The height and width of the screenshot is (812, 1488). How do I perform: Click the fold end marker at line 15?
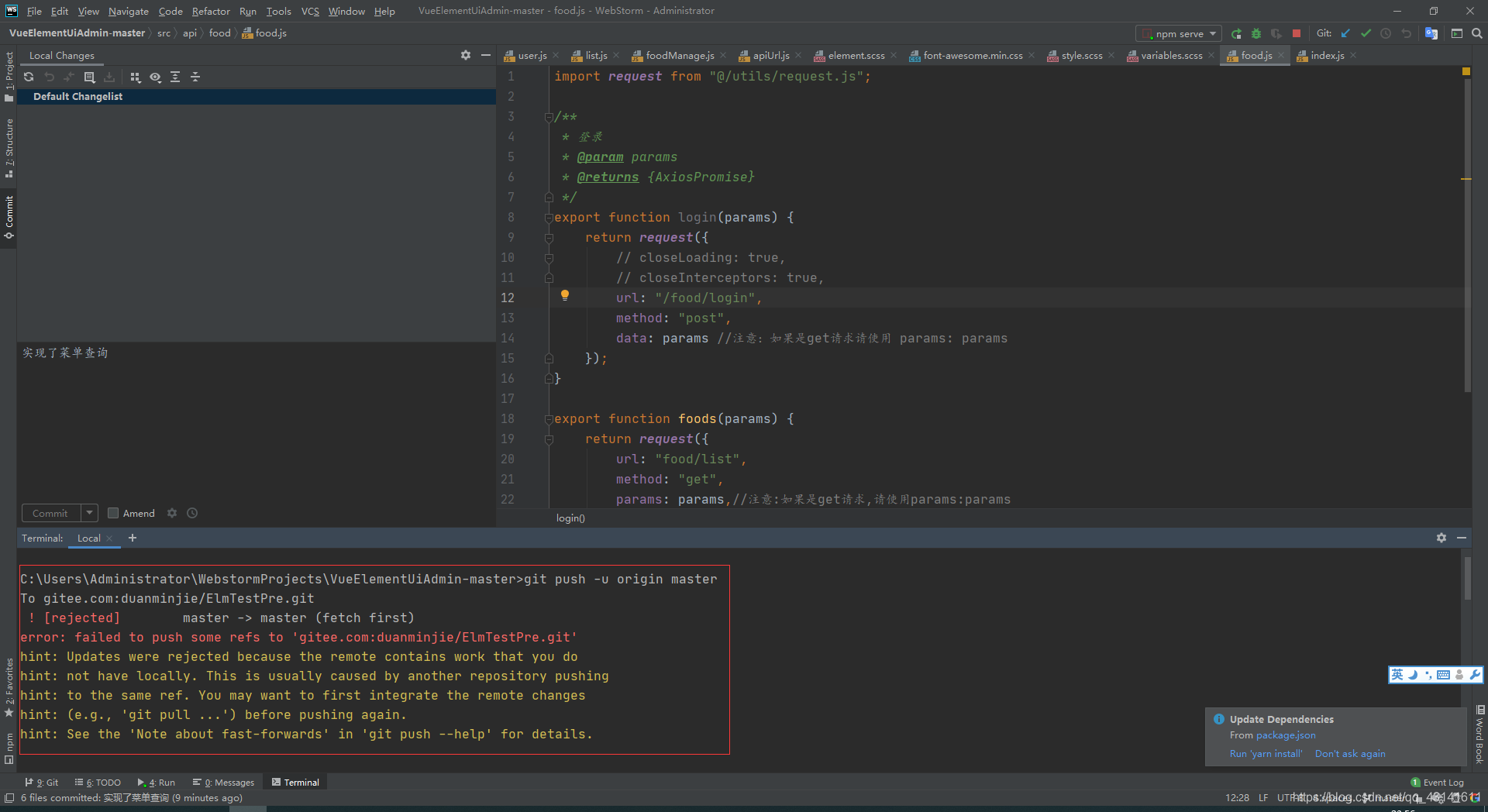point(549,359)
